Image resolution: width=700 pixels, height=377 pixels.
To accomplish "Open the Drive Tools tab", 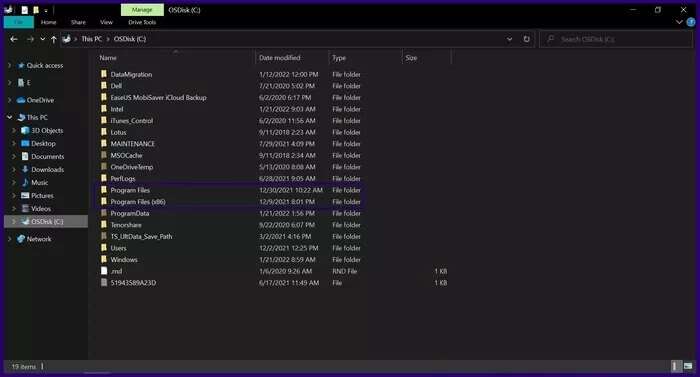I will tap(142, 22).
